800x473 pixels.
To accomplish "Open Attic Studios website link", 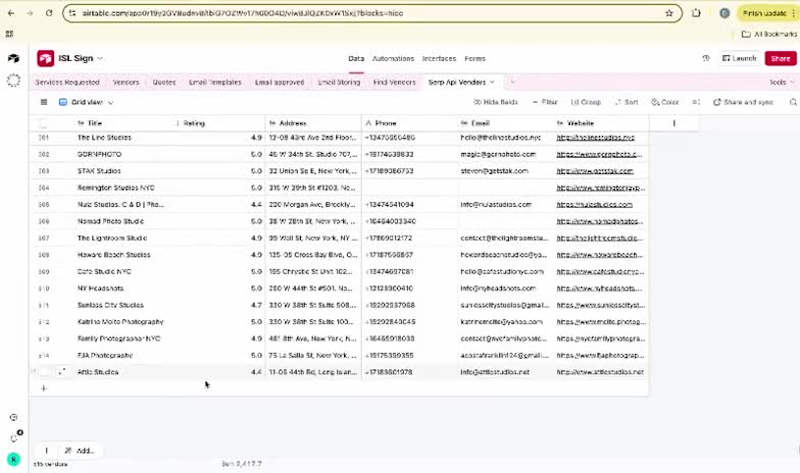I will (600, 372).
